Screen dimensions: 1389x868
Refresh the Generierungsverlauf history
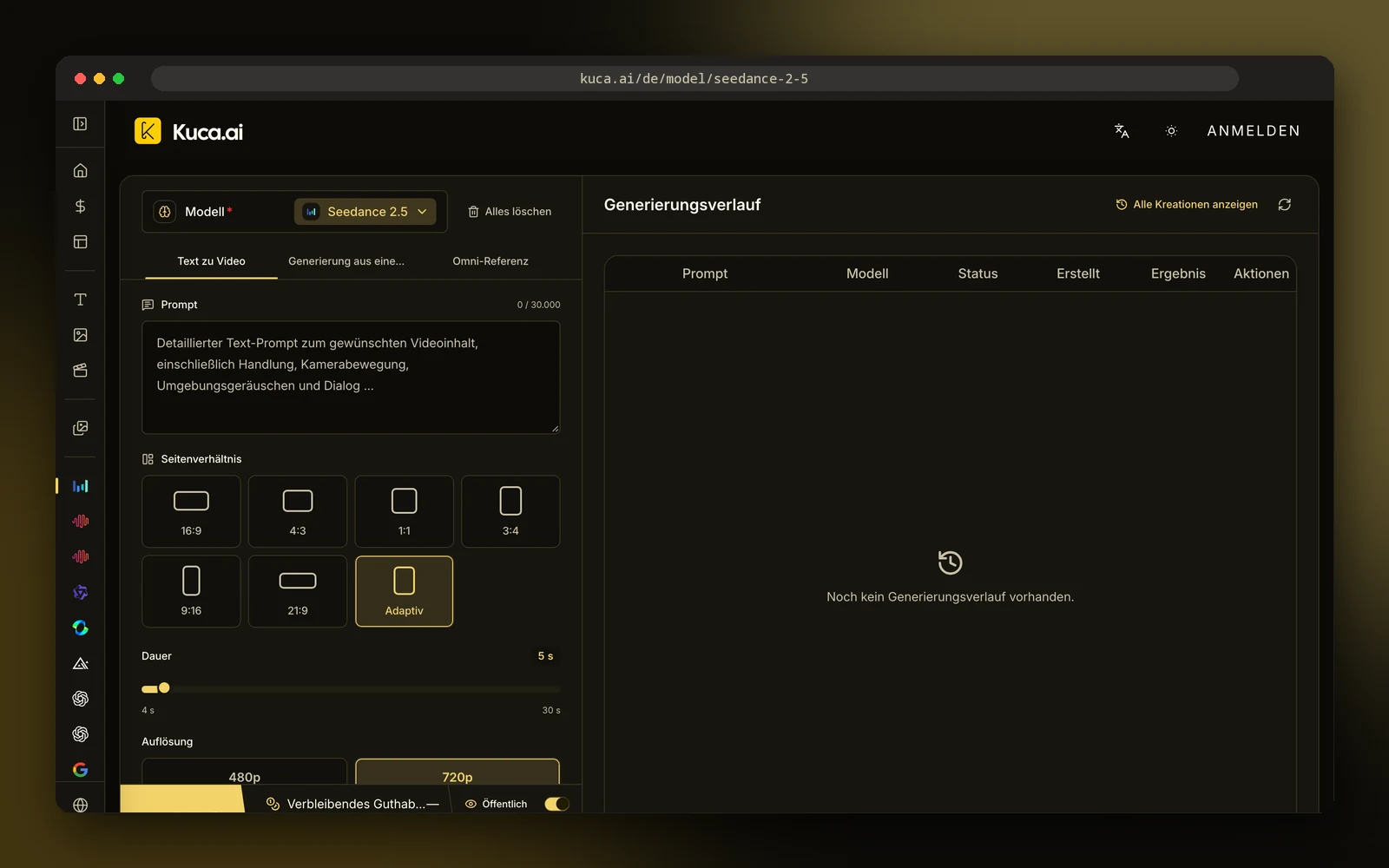tap(1285, 205)
